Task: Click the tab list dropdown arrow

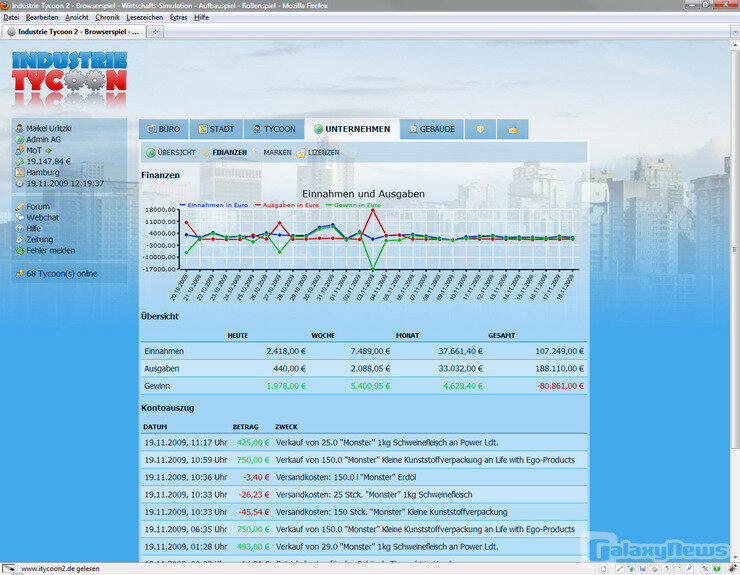Action: coord(735,32)
